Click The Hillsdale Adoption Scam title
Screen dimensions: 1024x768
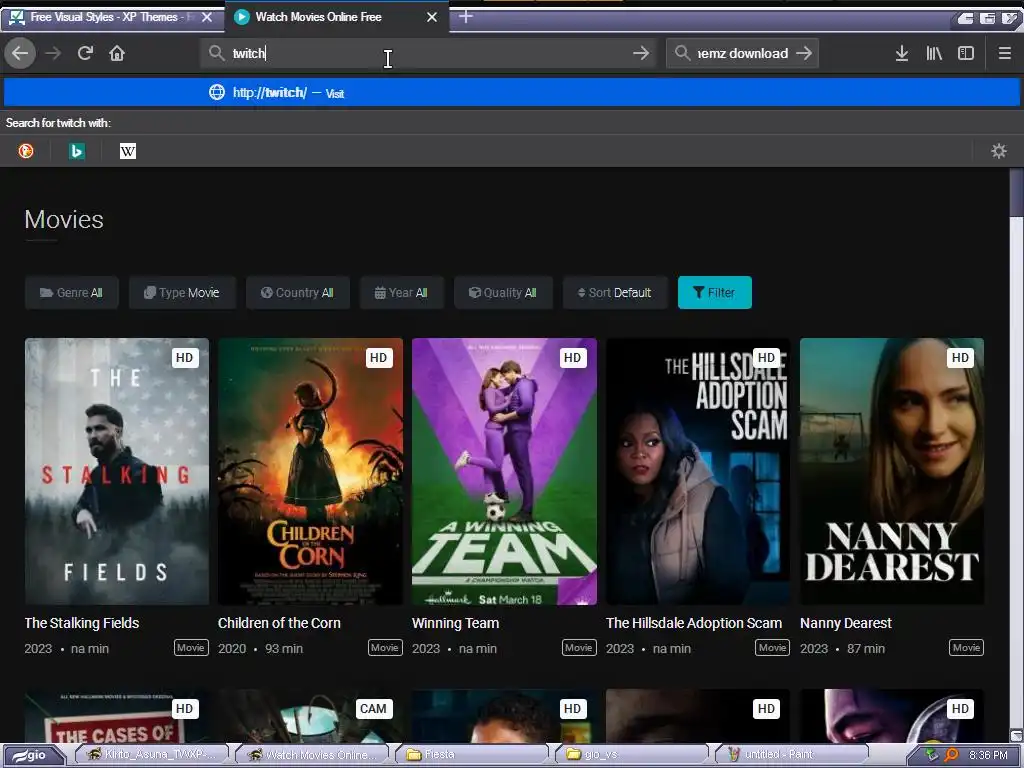(x=694, y=623)
